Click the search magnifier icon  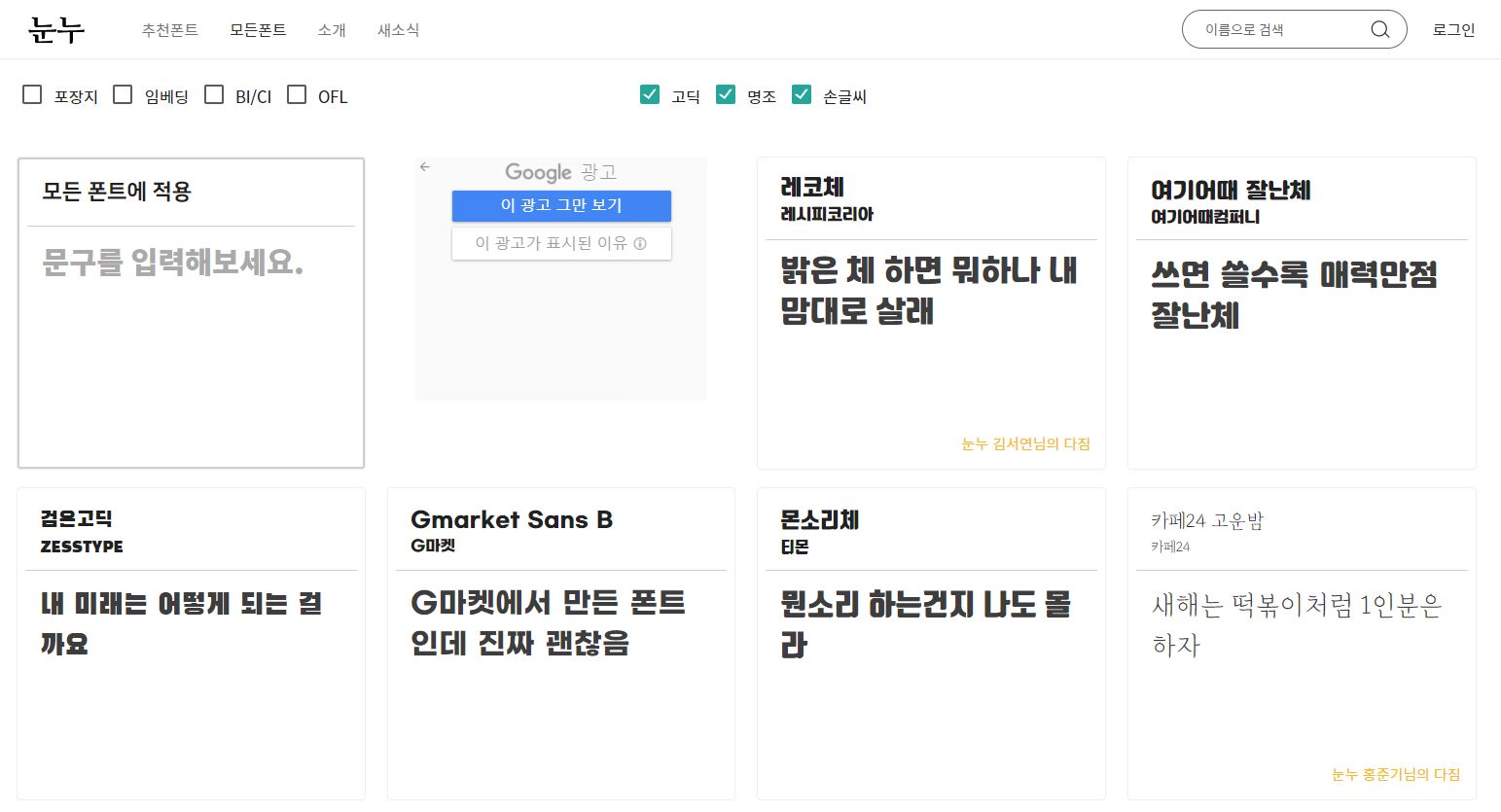(x=1379, y=30)
